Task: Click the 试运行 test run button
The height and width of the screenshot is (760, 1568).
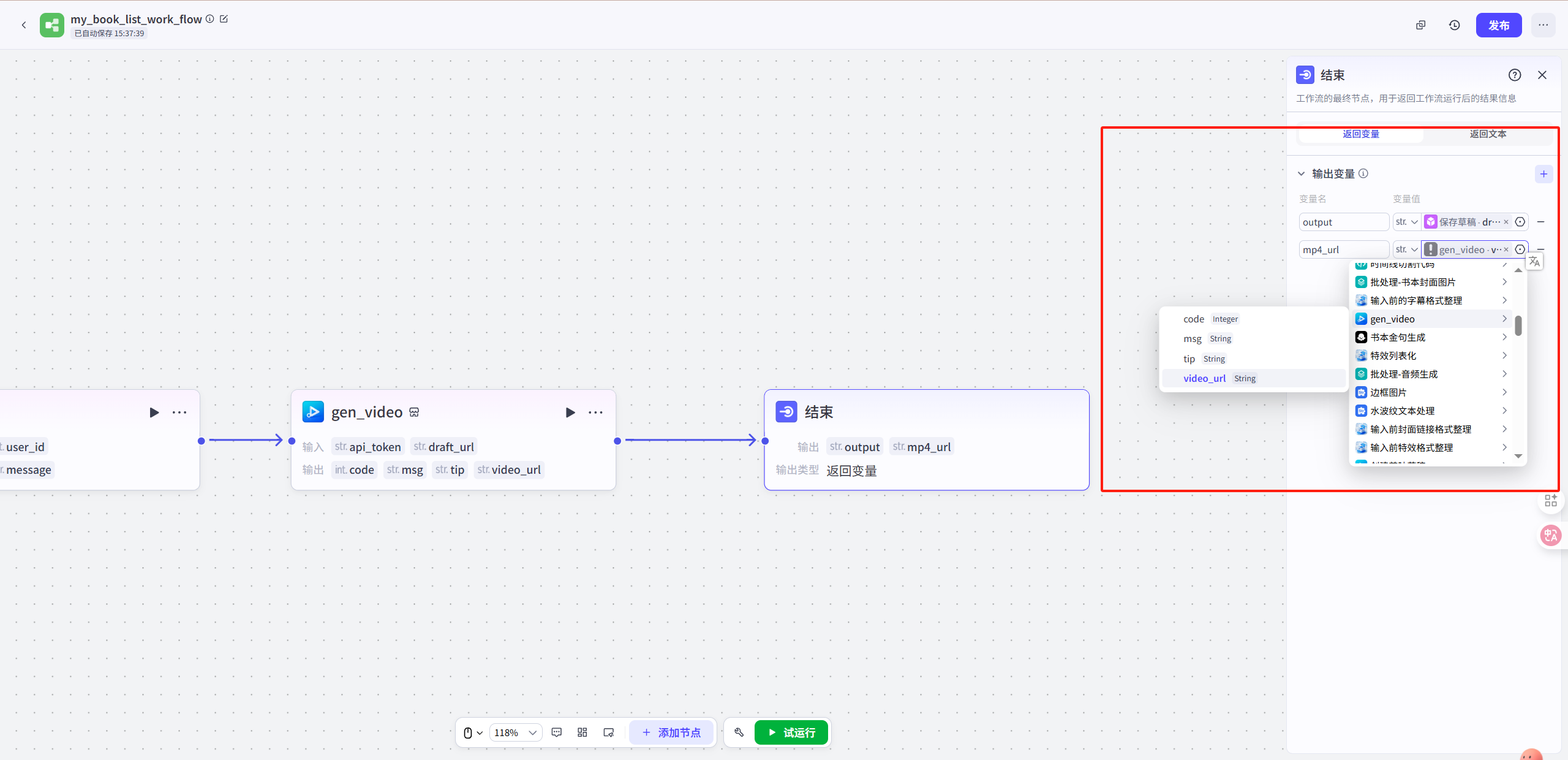Action: (791, 732)
